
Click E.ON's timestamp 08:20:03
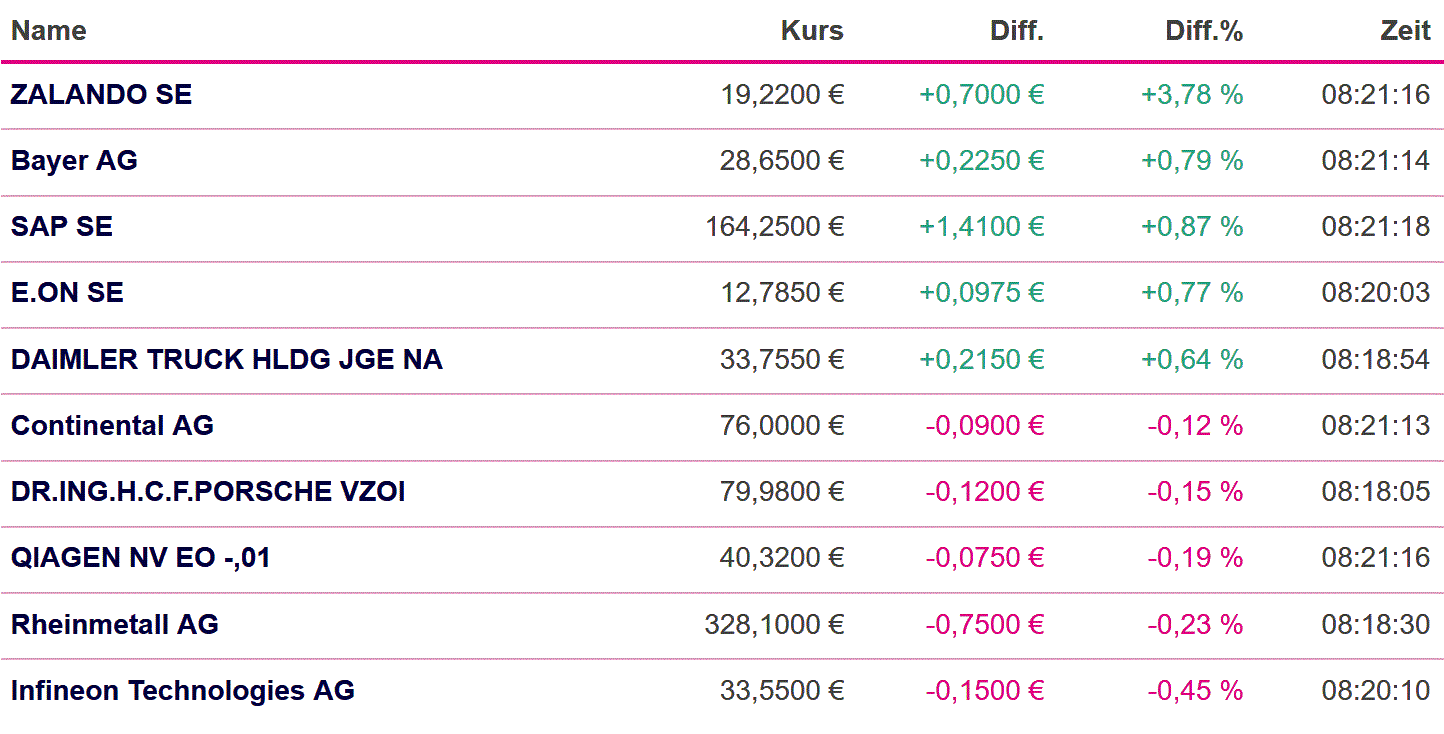[1375, 293]
